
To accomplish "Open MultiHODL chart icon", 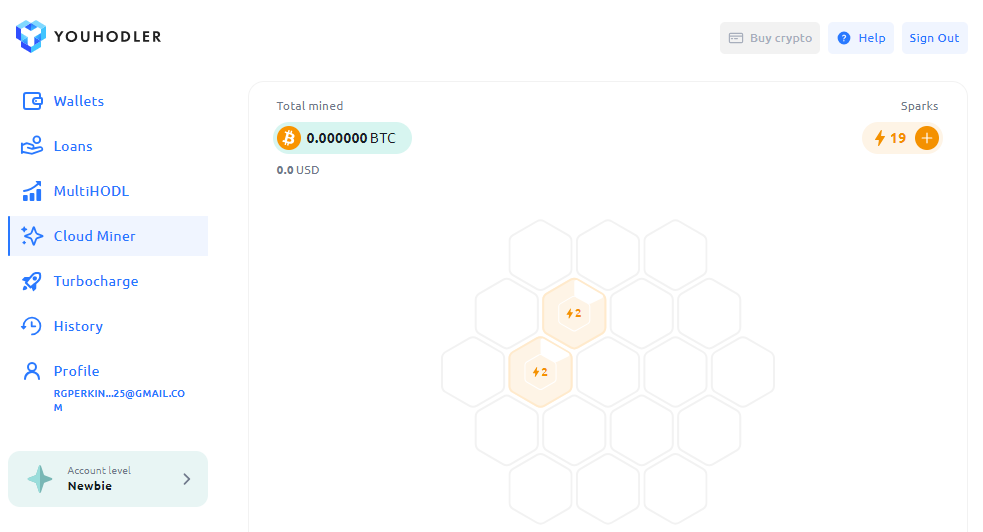I will coord(32,191).
